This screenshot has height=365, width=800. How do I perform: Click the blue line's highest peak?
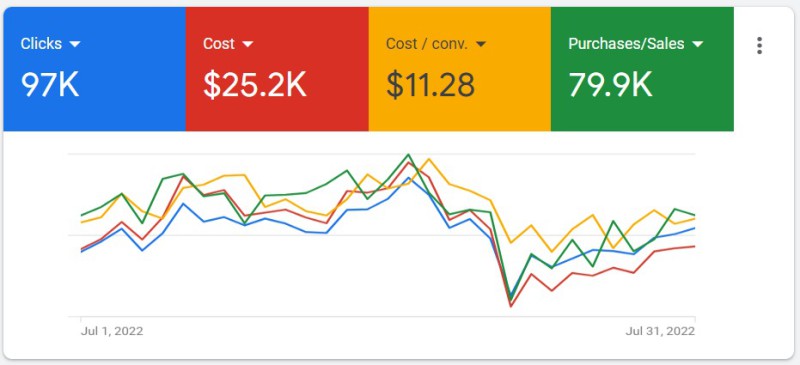click(x=408, y=178)
